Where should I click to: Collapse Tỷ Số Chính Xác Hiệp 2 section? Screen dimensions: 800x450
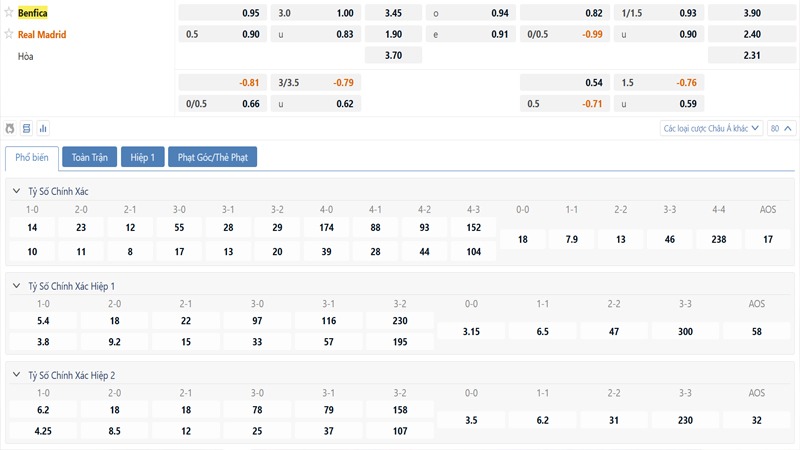tap(16, 374)
